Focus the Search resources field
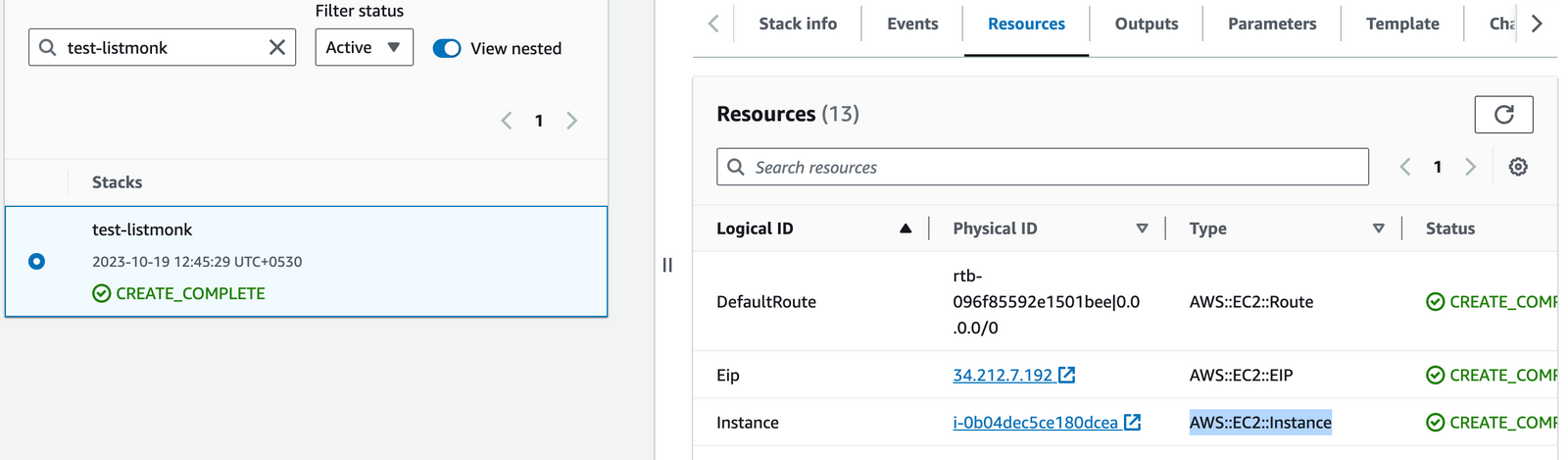Screen dimensions: 1568x460 coord(1043,167)
